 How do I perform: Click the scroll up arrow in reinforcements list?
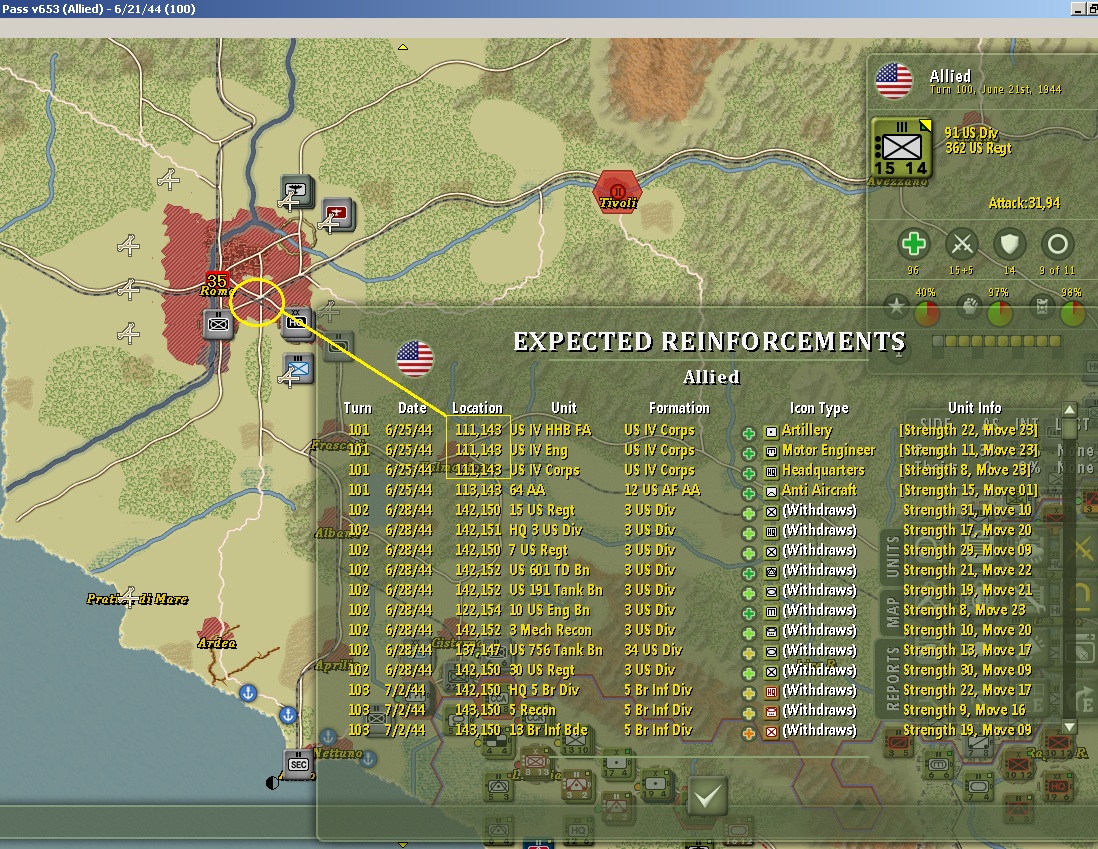click(1069, 410)
